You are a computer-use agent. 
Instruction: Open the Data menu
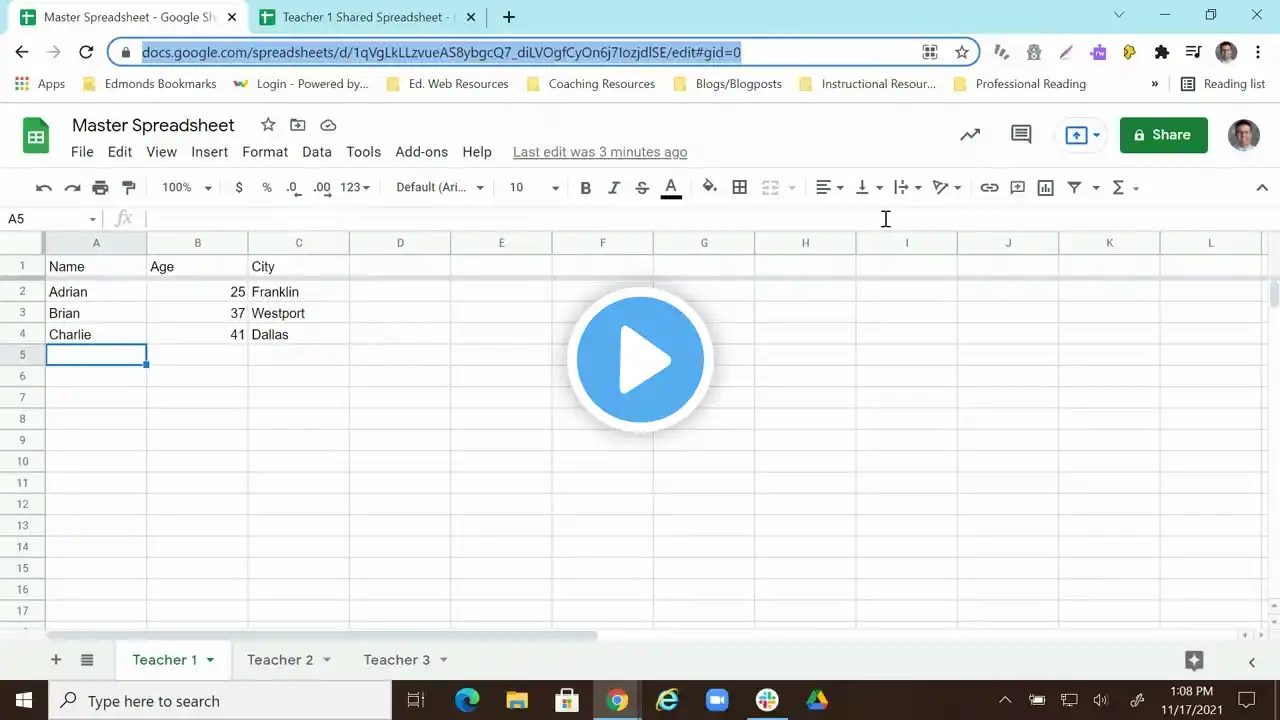317,152
